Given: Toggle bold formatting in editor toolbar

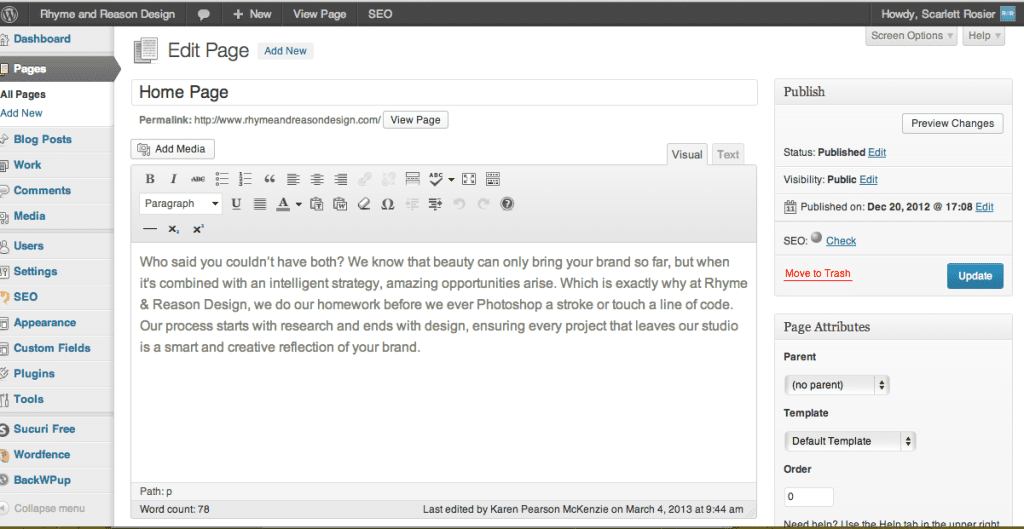Looking at the screenshot, I should [x=150, y=179].
